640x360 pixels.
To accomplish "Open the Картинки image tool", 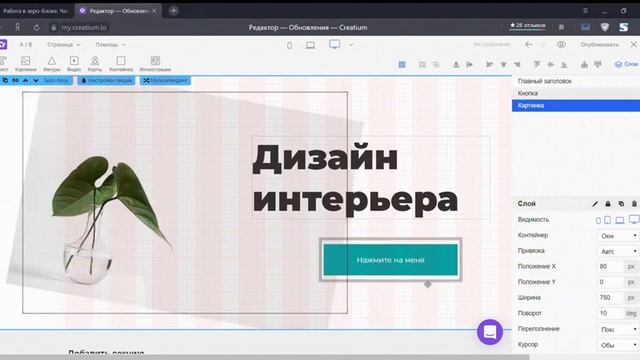I will pyautogui.click(x=25, y=64).
